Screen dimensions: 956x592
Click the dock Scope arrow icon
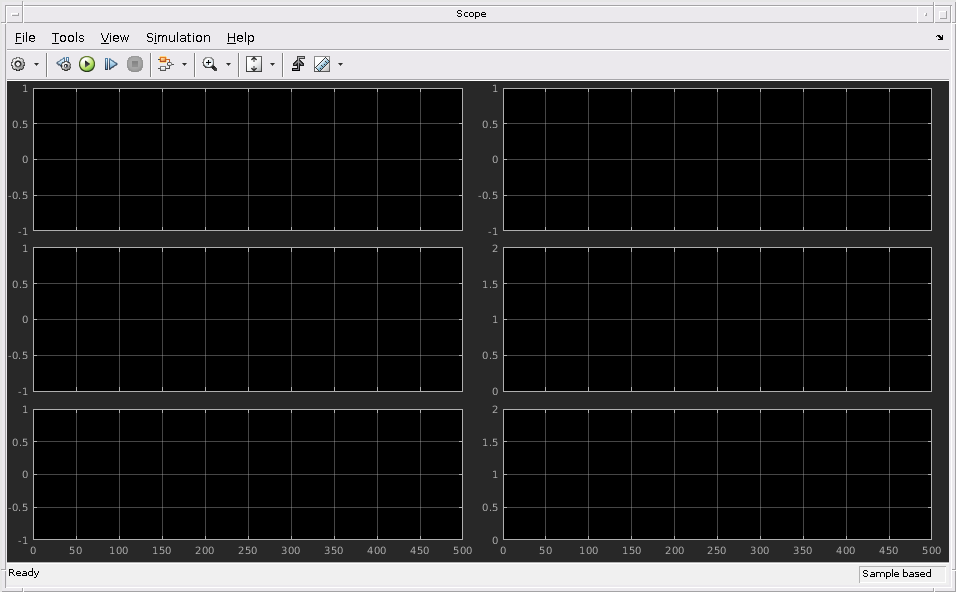940,38
